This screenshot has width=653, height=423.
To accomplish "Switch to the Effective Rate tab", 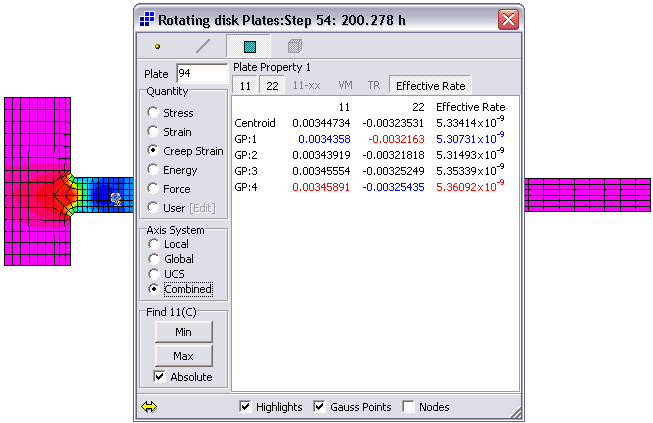I will (430, 86).
